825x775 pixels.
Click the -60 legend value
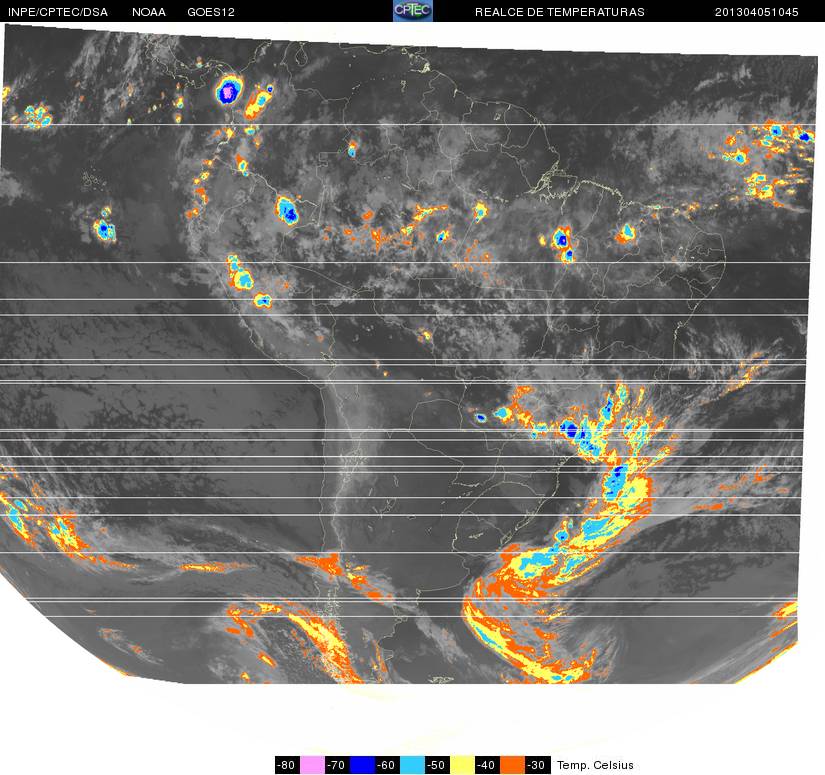[x=387, y=765]
